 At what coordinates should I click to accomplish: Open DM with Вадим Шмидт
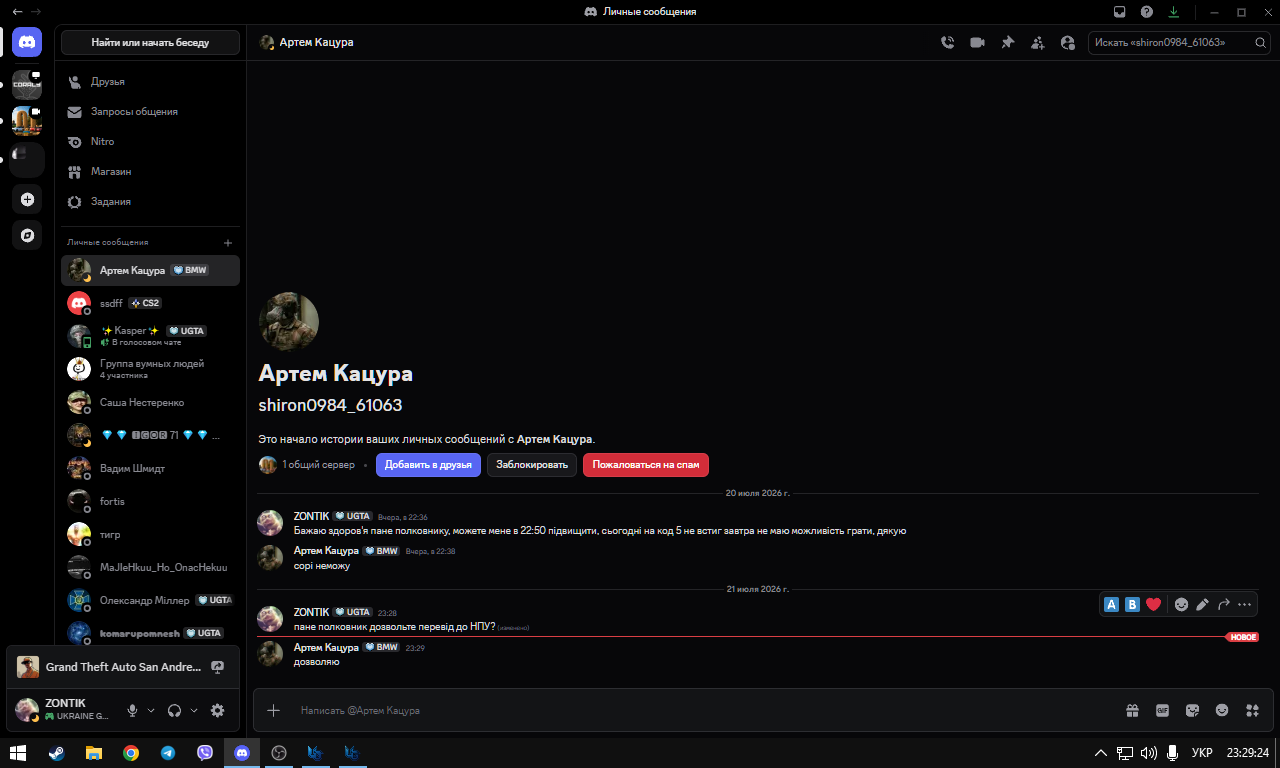150,468
